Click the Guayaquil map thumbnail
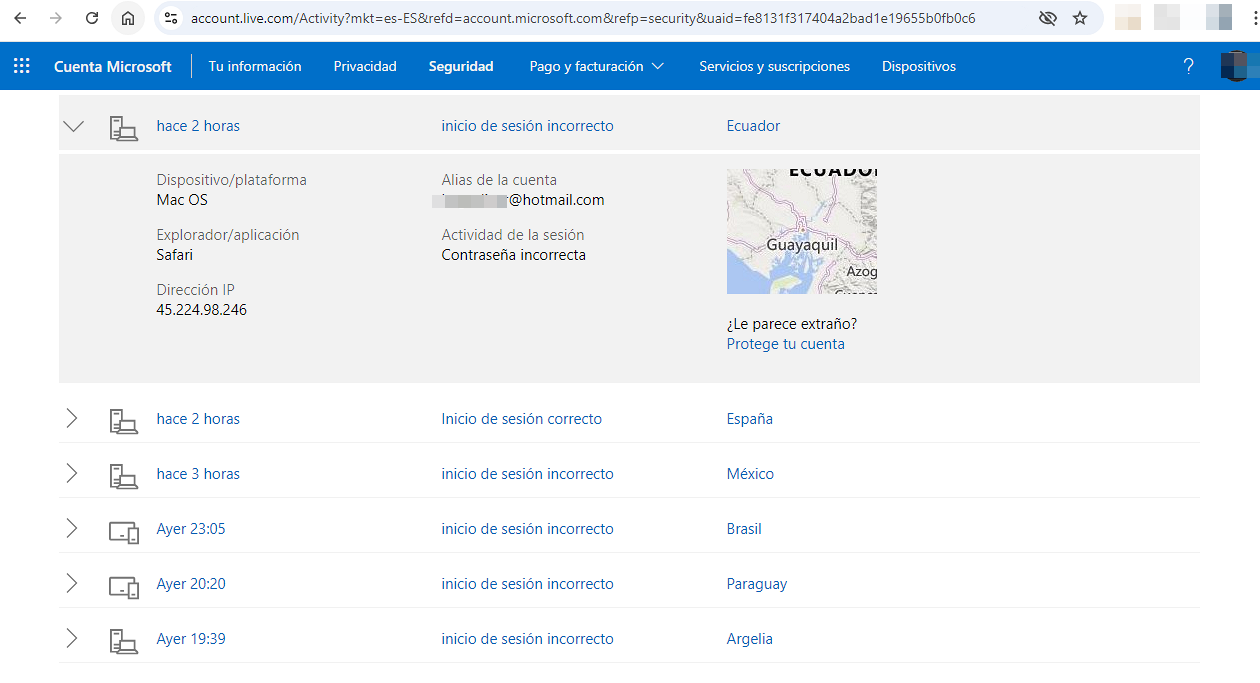The image size is (1260, 683). pos(802,231)
